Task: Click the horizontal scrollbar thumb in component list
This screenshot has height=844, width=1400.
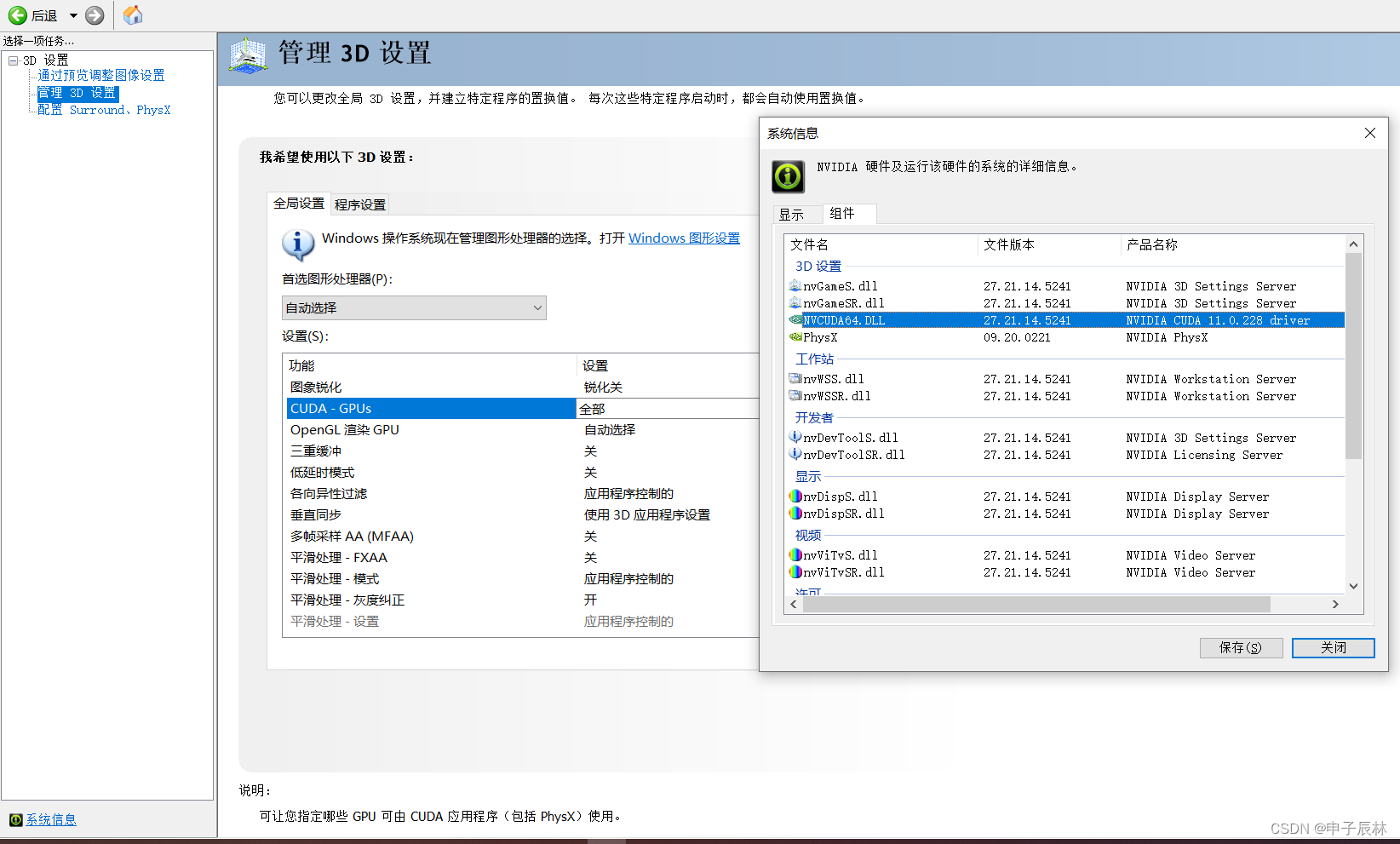Action: (1036, 604)
